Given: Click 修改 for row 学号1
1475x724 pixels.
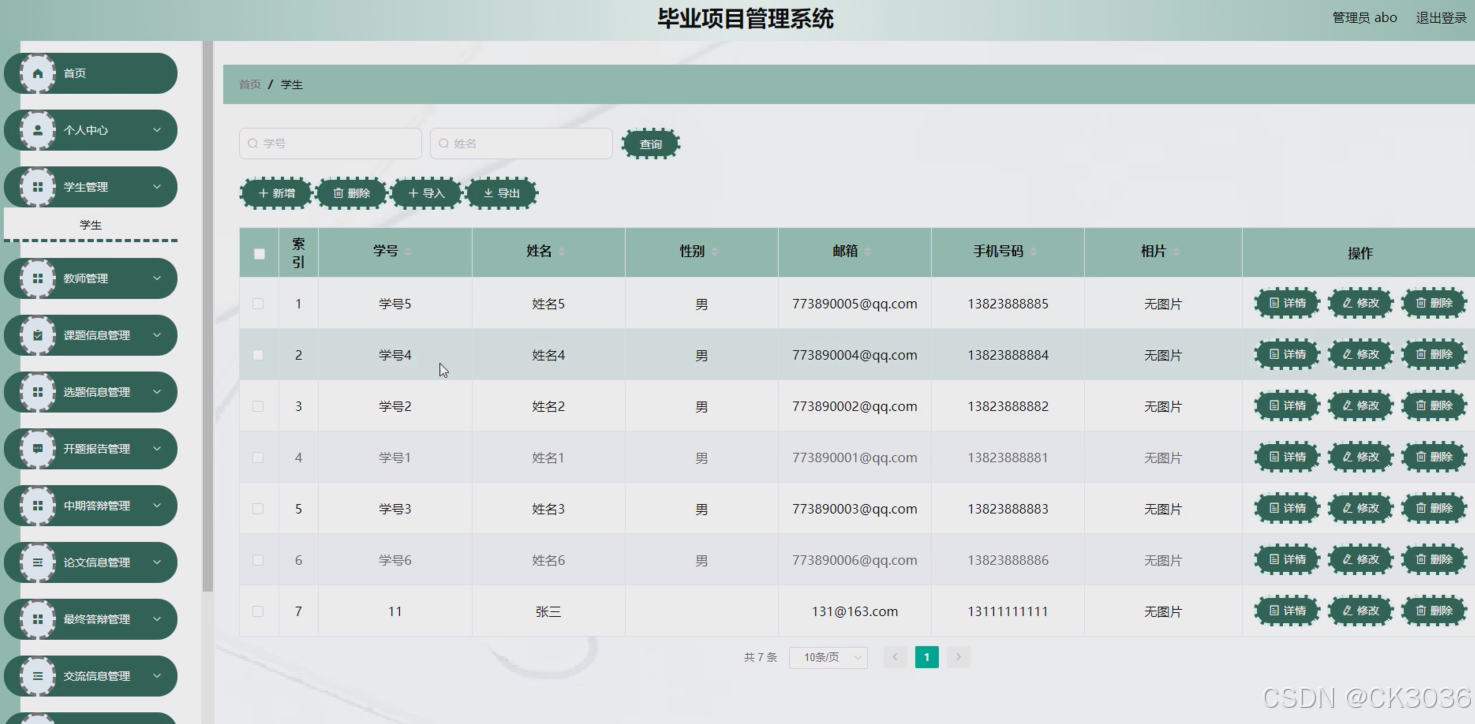Looking at the screenshot, I should click(1360, 457).
